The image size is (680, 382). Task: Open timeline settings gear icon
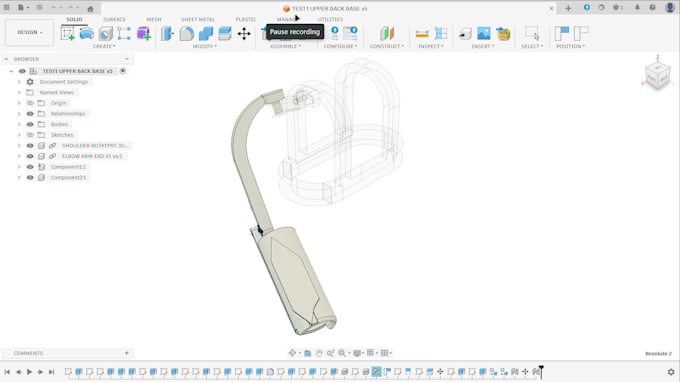(x=671, y=372)
